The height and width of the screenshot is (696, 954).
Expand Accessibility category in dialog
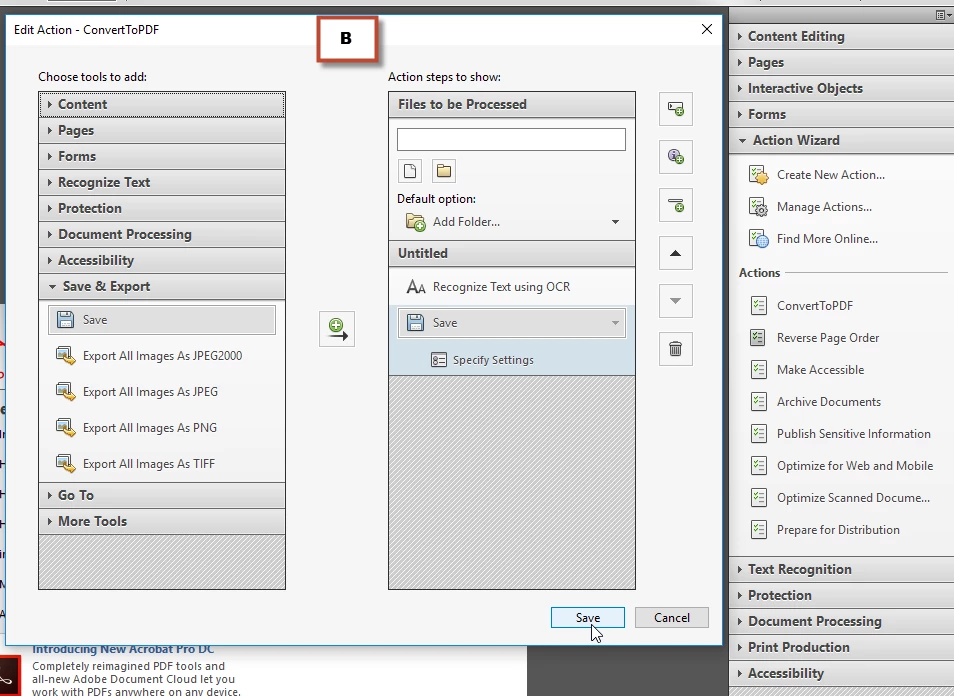click(162, 260)
